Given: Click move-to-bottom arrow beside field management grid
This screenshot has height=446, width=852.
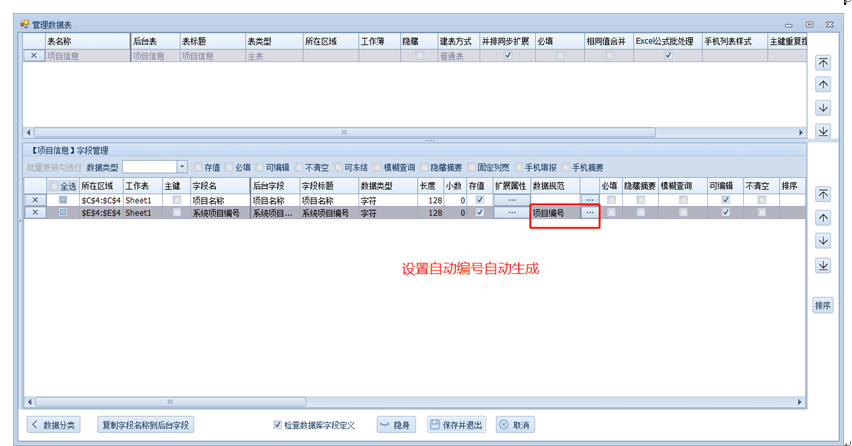Looking at the screenshot, I should point(823,266).
